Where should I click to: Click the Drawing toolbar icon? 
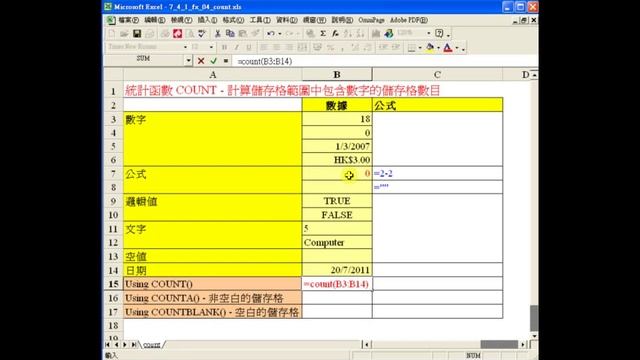389,33
